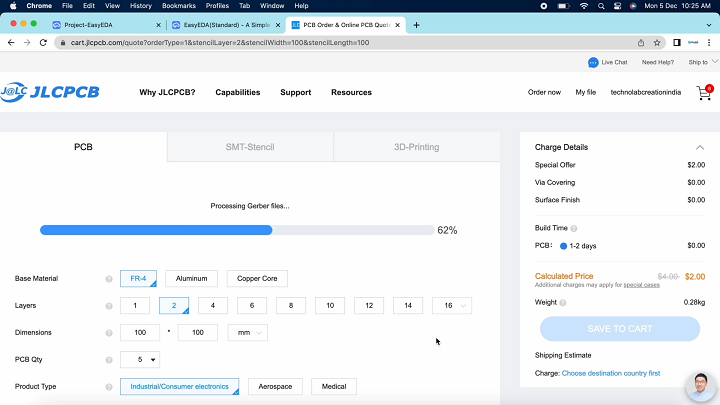Click Choose destination country first link
Screen dimensions: 720x405
[x=611, y=373]
